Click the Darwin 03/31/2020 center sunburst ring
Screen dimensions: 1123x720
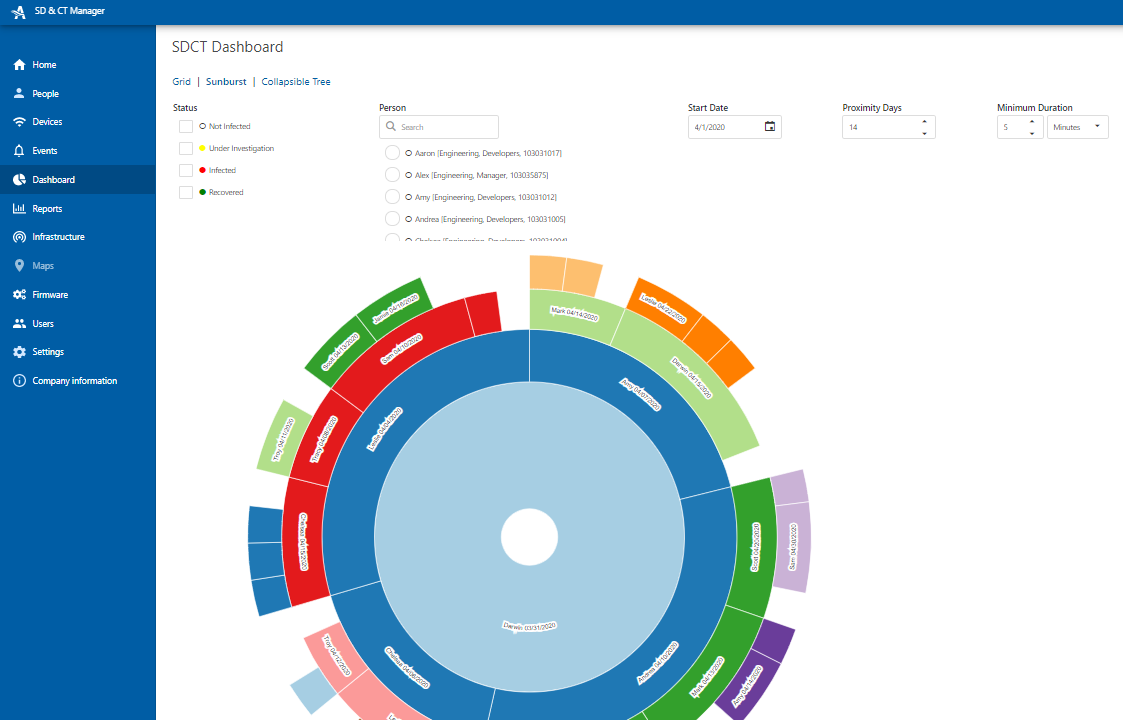529,627
